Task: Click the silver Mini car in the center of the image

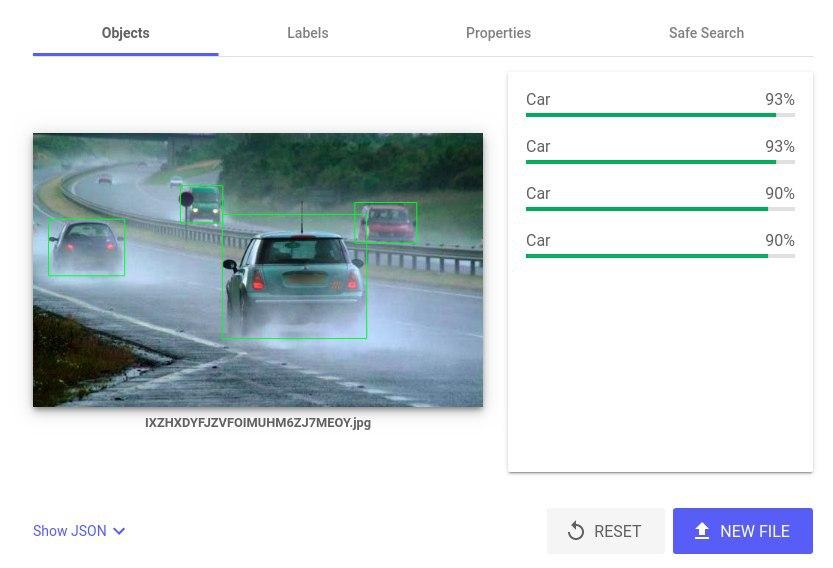Action: 294,276
